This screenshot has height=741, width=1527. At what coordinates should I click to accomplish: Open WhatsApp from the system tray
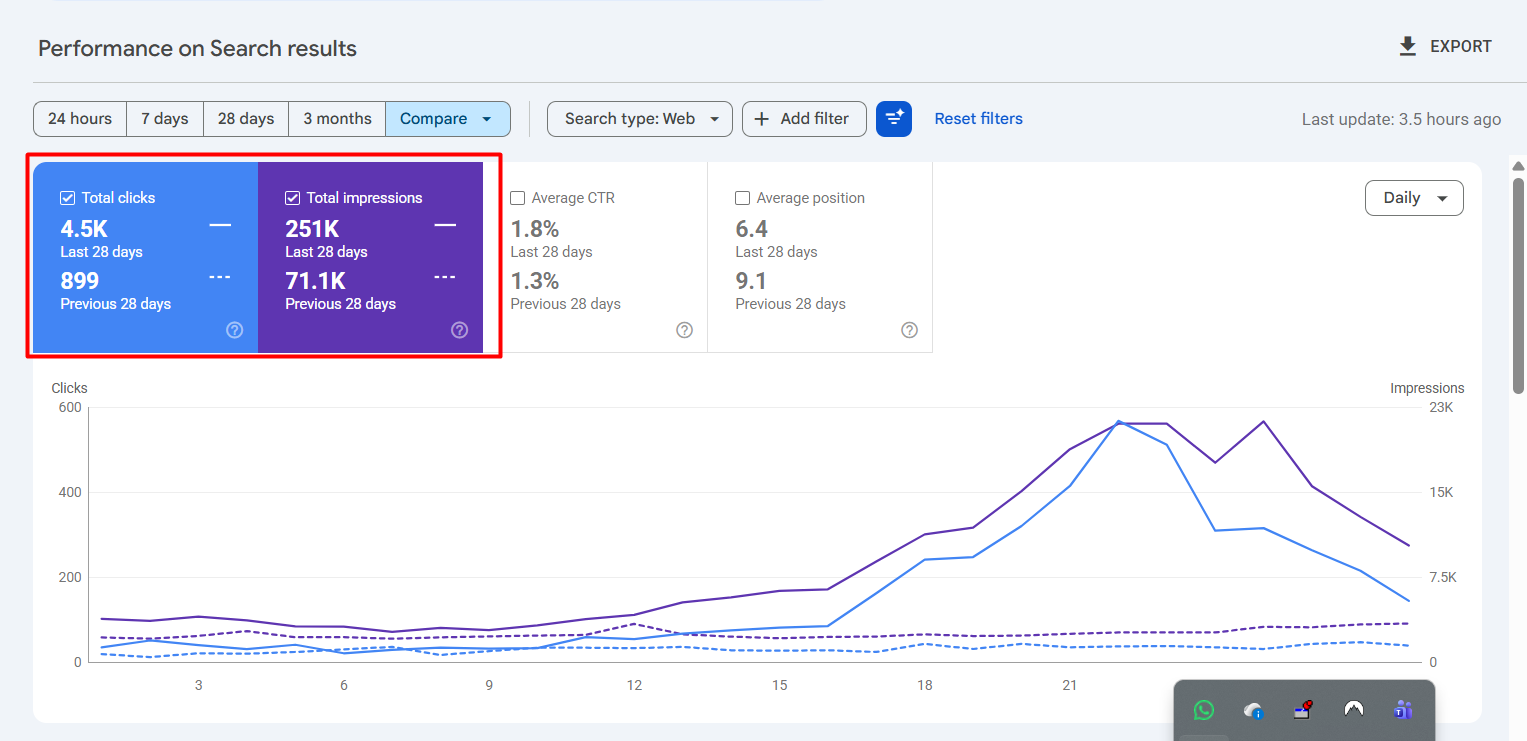tap(1204, 710)
